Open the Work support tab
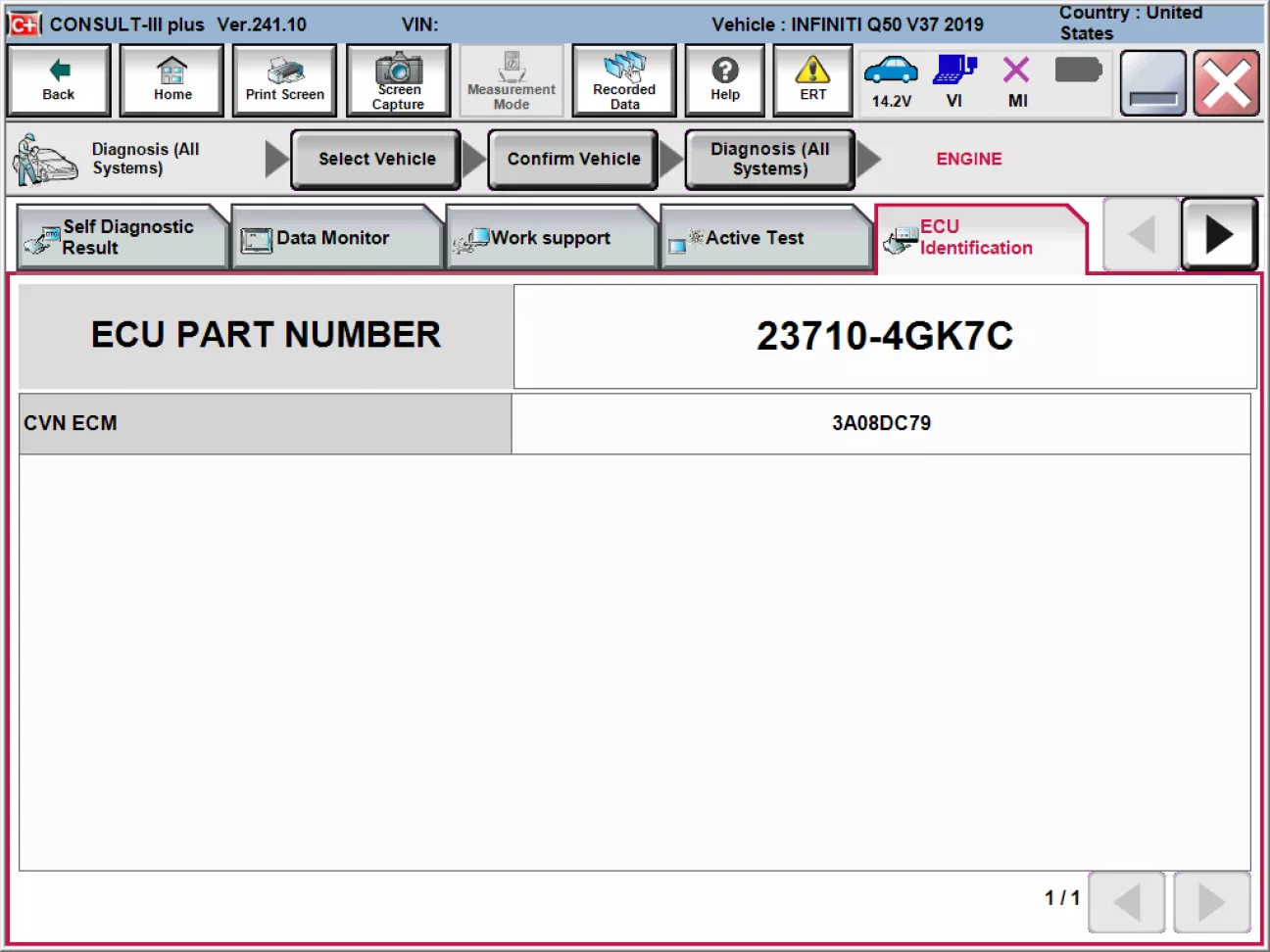 tap(551, 237)
